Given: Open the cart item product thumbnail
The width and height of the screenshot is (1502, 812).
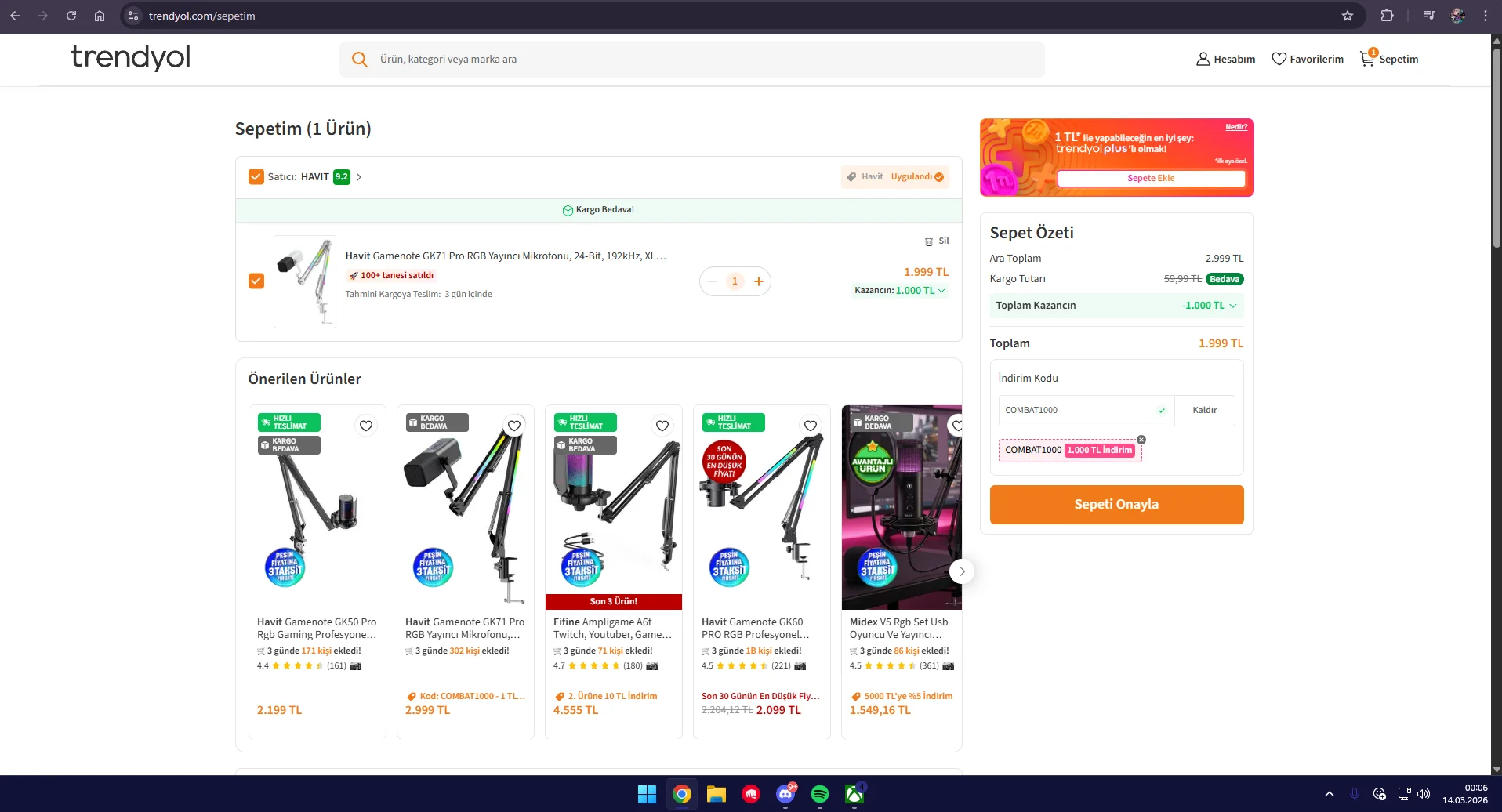Looking at the screenshot, I should (x=305, y=281).
